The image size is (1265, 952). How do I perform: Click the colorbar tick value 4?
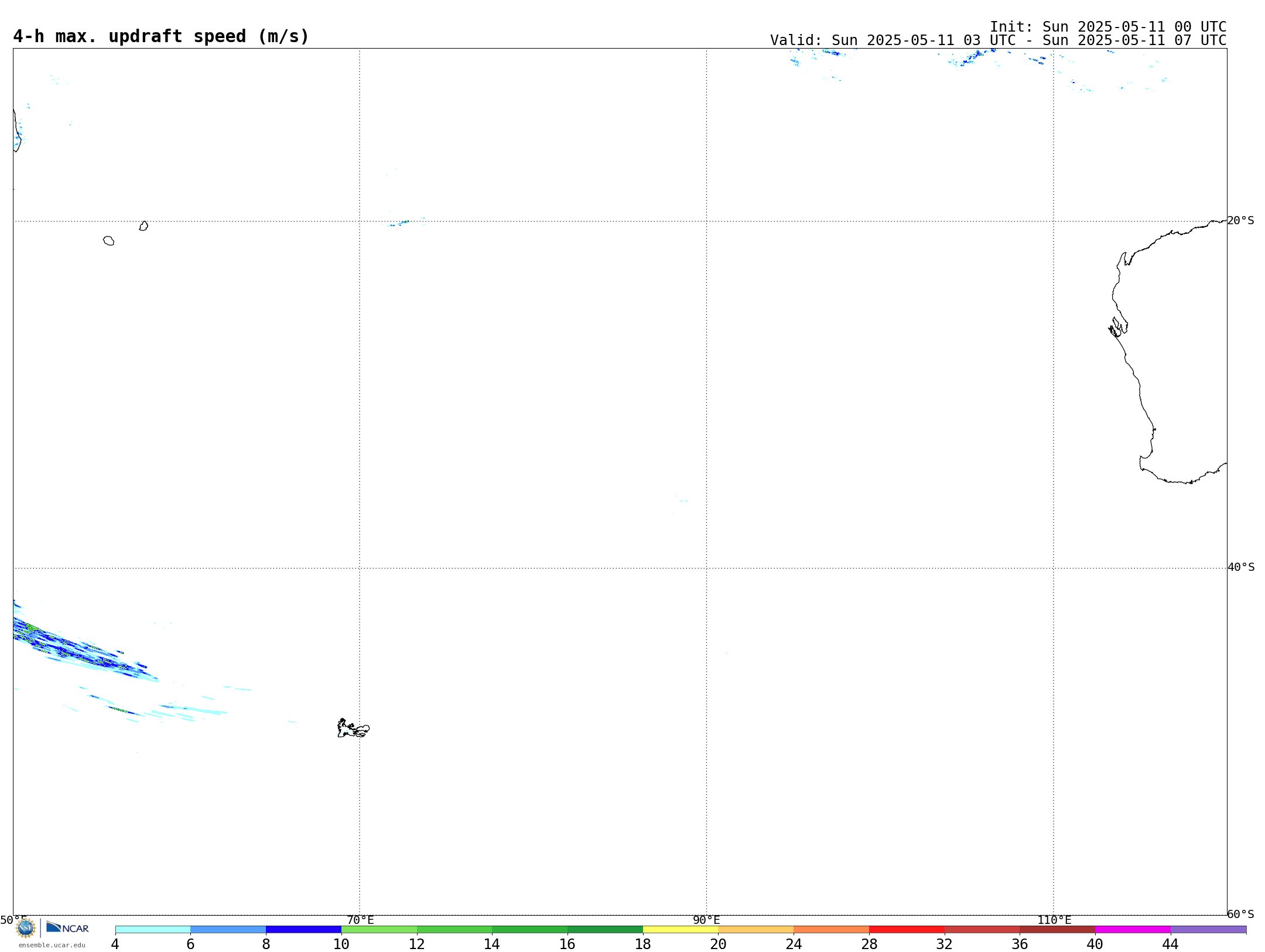[115, 944]
